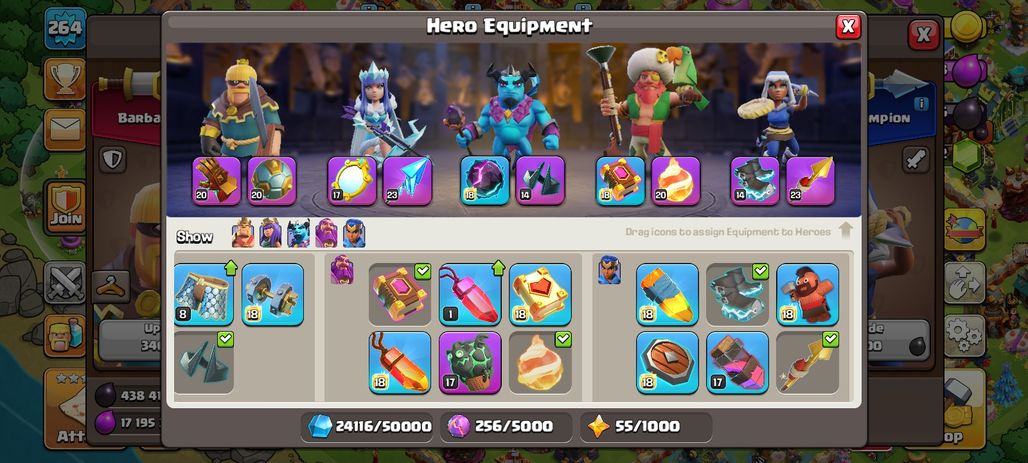Pick the level 17 dark green rock equipment
The width and height of the screenshot is (1028, 463).
coord(470,363)
